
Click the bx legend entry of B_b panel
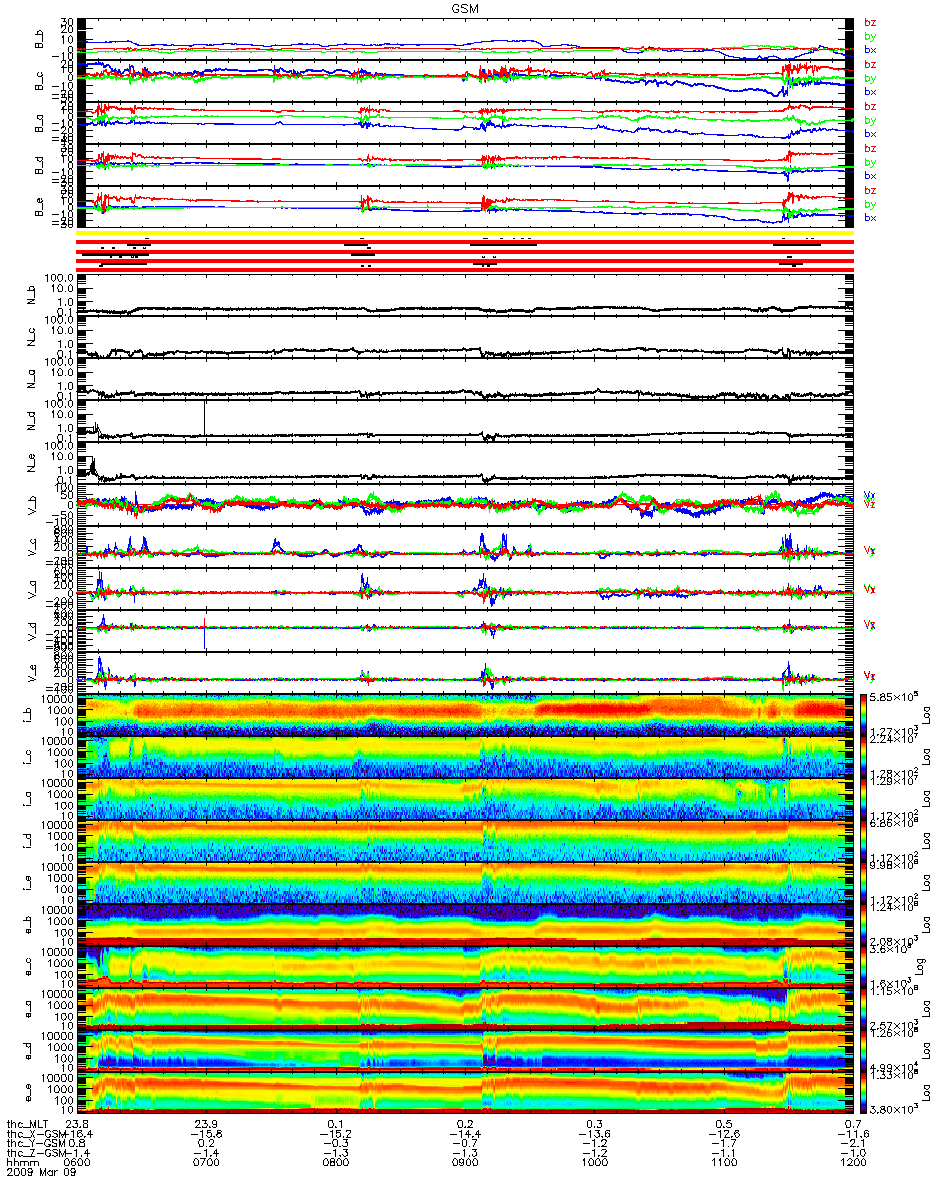pyautogui.click(x=870, y=49)
